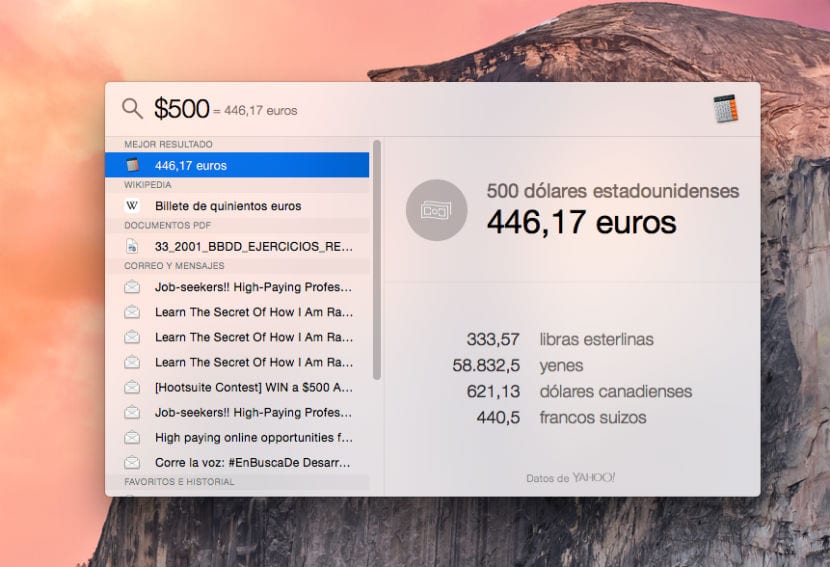
Task: Click the large Calculator icon in search bar
Action: [x=726, y=109]
